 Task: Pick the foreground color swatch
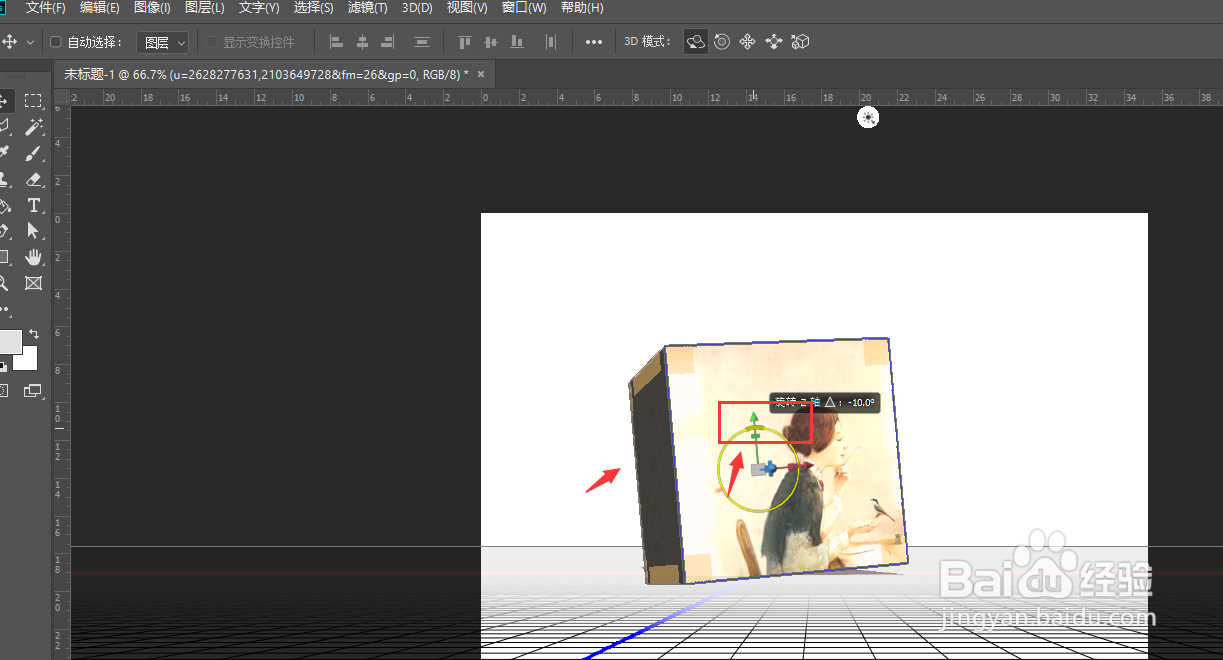[x=9, y=342]
